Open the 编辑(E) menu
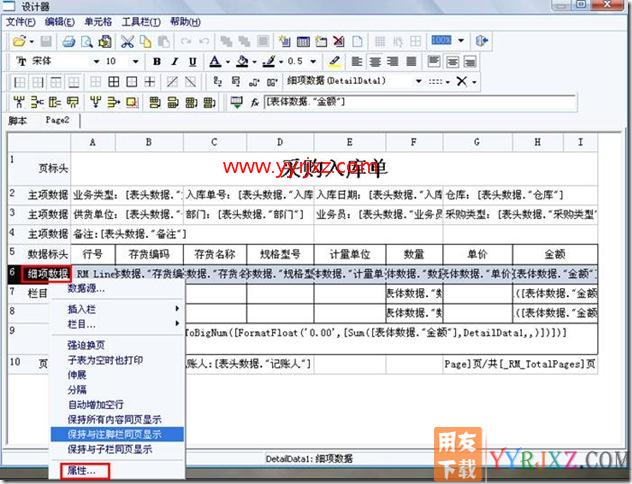 [60, 22]
